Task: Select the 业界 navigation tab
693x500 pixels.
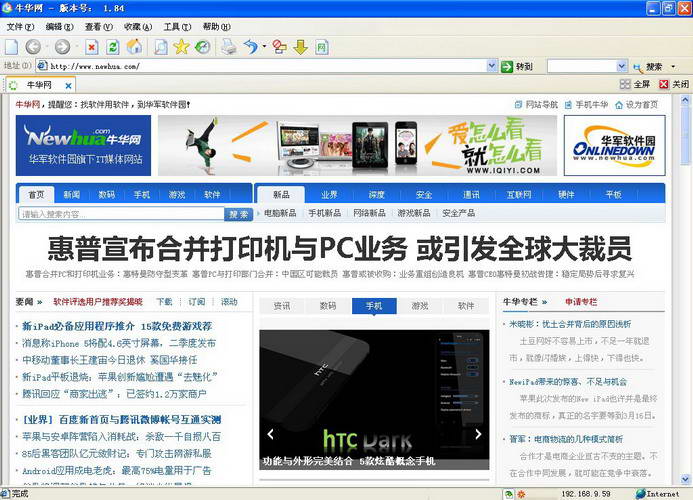Action: (x=329, y=195)
